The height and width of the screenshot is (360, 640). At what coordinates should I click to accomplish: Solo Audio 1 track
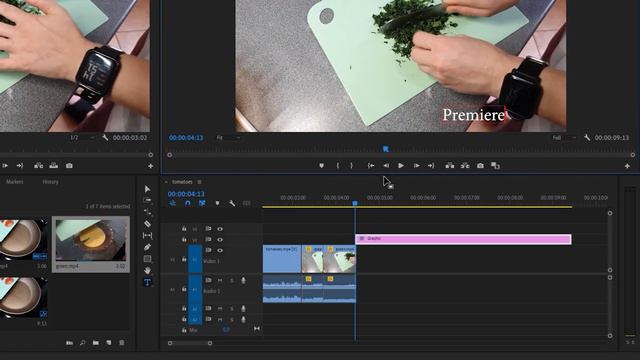pos(232,281)
